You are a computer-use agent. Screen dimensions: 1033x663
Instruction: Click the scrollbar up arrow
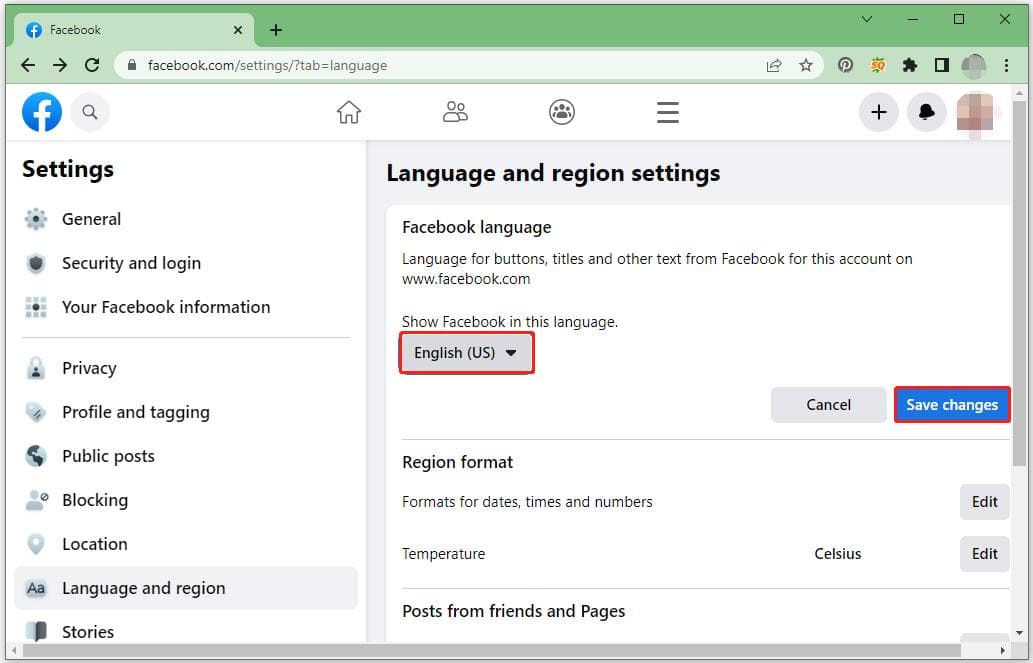tap(1019, 94)
